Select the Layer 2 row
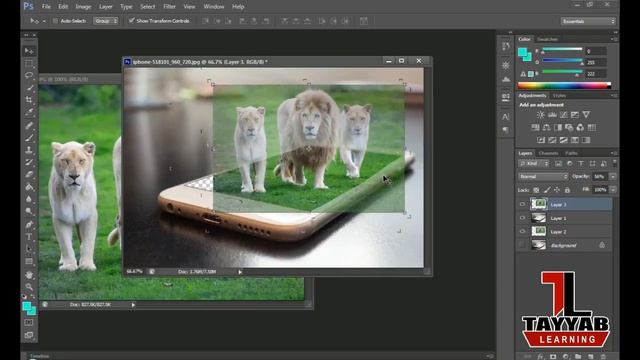The width and height of the screenshot is (640, 360). coord(564,231)
